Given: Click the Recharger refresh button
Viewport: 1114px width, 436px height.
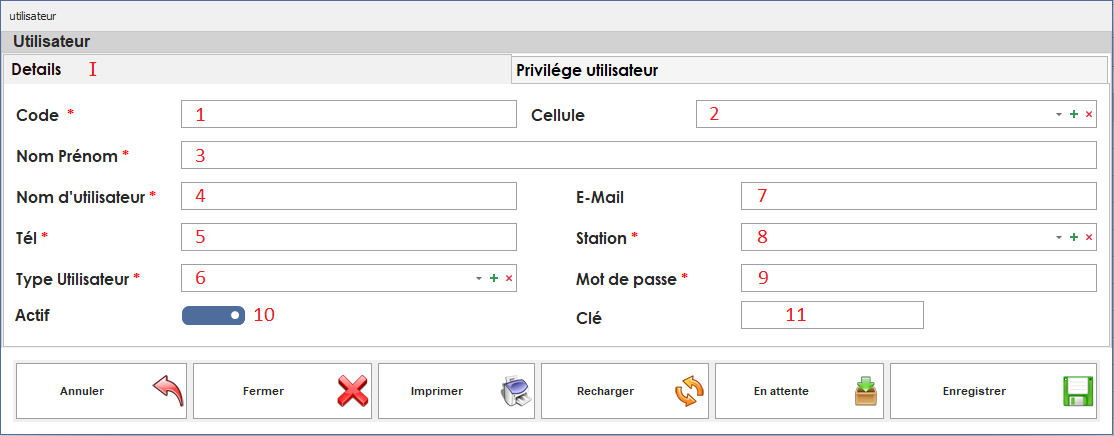Looking at the screenshot, I should coord(624,391).
